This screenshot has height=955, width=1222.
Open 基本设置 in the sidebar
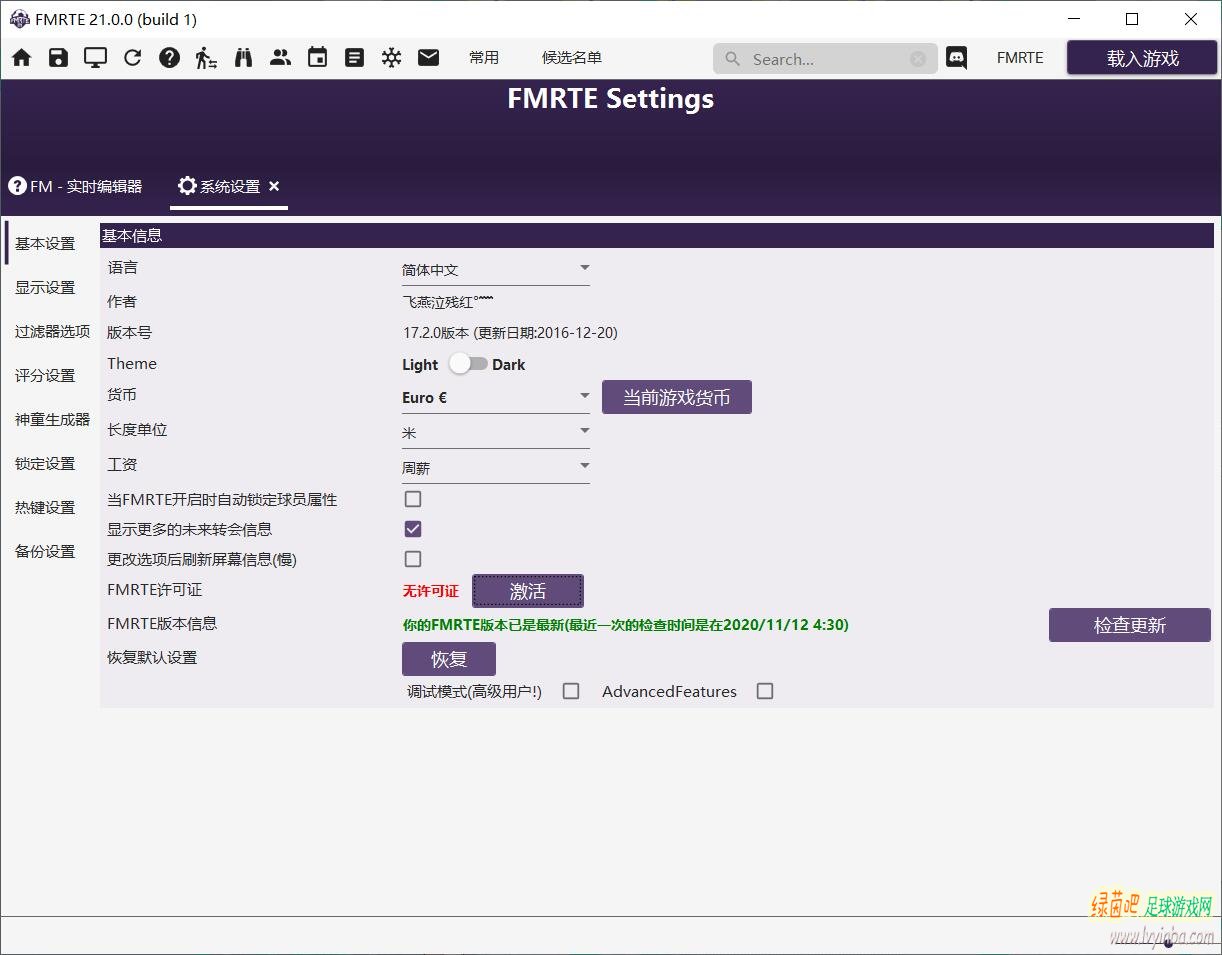click(x=45, y=243)
